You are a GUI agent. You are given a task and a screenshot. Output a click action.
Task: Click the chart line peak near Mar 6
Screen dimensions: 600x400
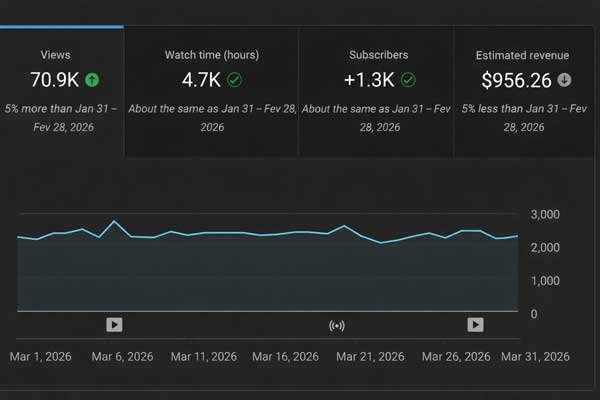[114, 221]
